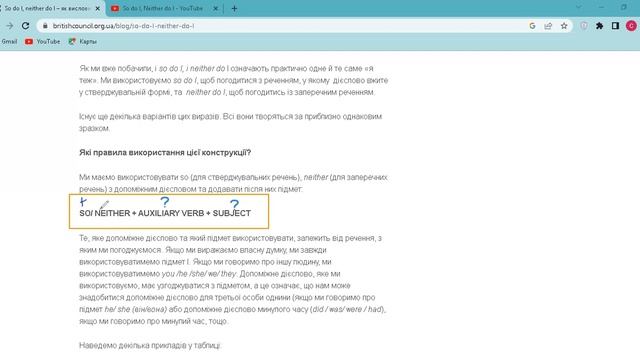Reload the page with the refresh icon
The height and width of the screenshot is (360, 640).
[25, 26]
